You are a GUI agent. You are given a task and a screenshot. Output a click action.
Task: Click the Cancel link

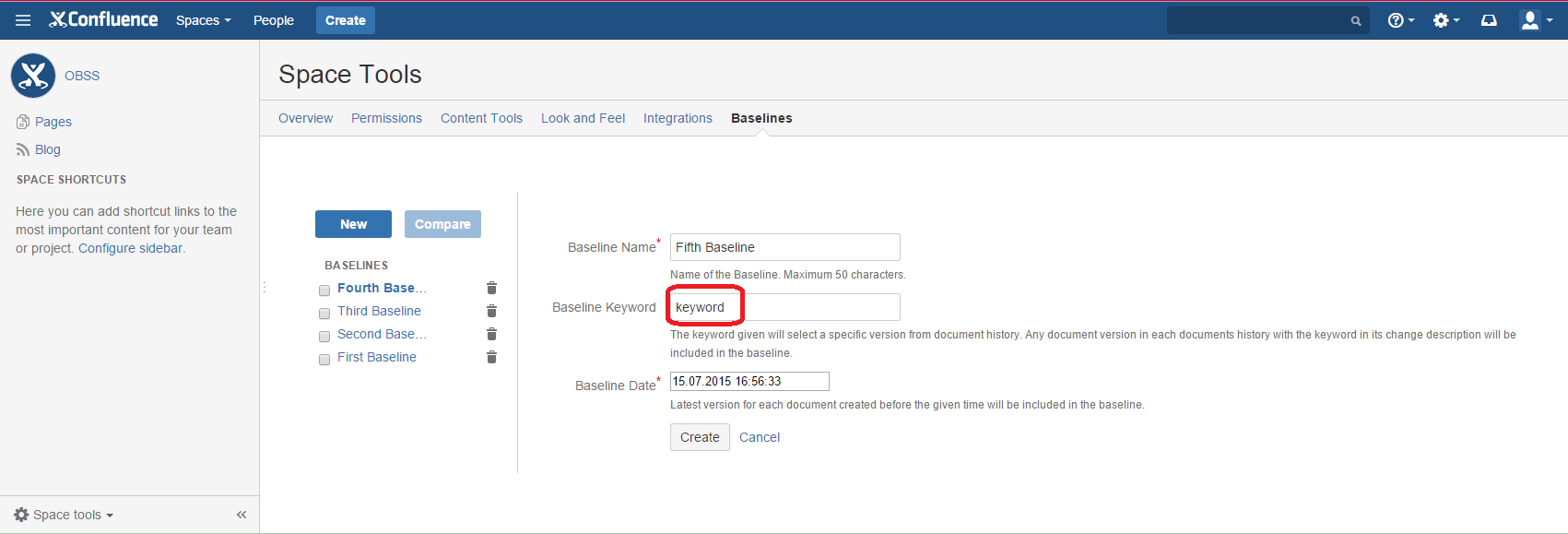pos(760,437)
